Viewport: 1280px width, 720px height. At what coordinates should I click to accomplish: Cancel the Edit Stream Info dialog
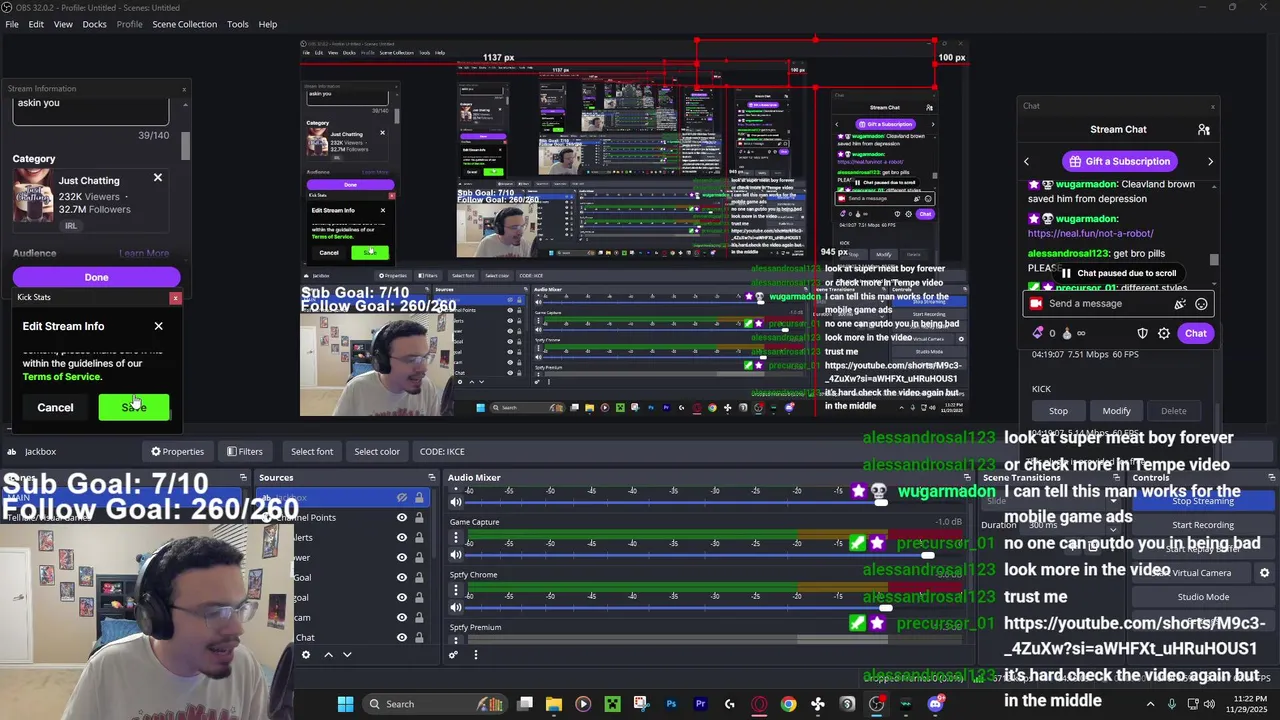[55, 407]
